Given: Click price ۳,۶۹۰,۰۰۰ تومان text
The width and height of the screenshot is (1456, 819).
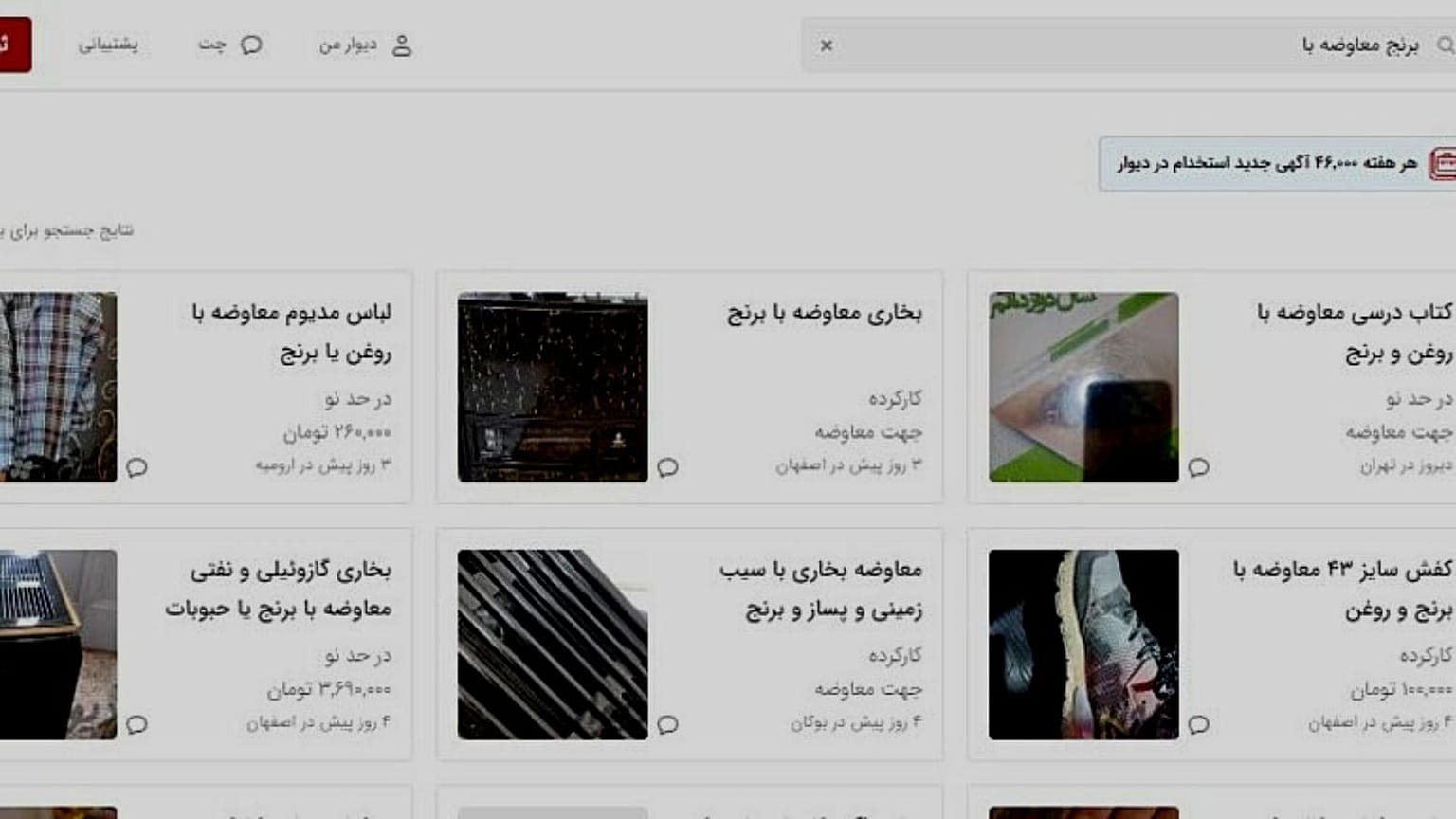Looking at the screenshot, I should pos(329,689).
